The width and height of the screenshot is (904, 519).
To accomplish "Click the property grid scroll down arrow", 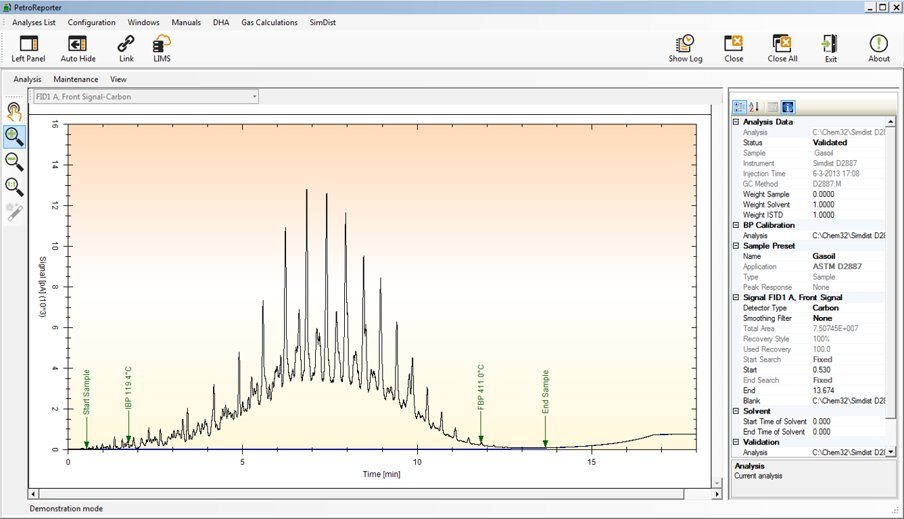I will point(891,452).
